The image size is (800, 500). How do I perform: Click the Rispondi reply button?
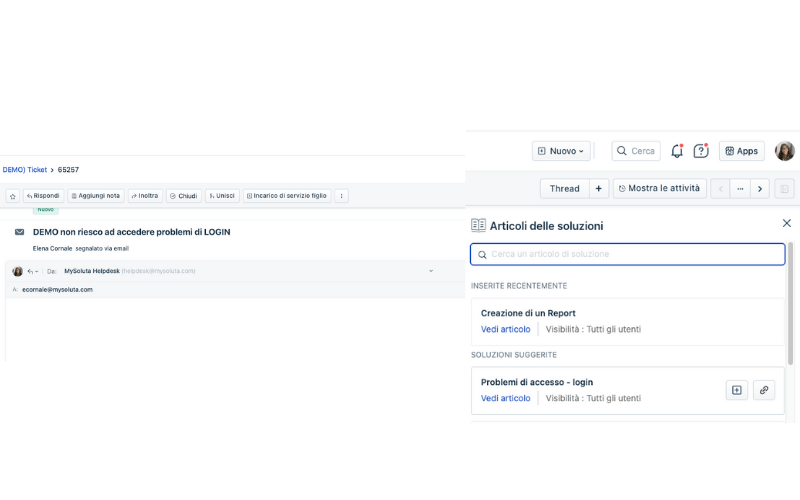pyautogui.click(x=43, y=196)
